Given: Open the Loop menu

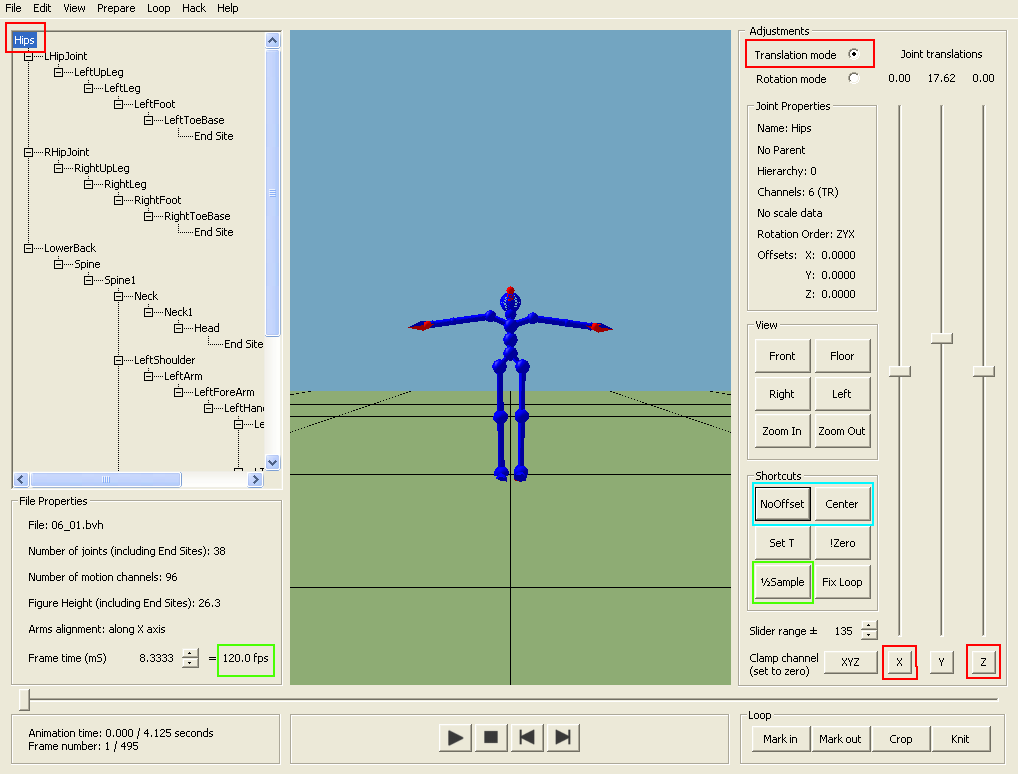Looking at the screenshot, I should click(x=158, y=8).
